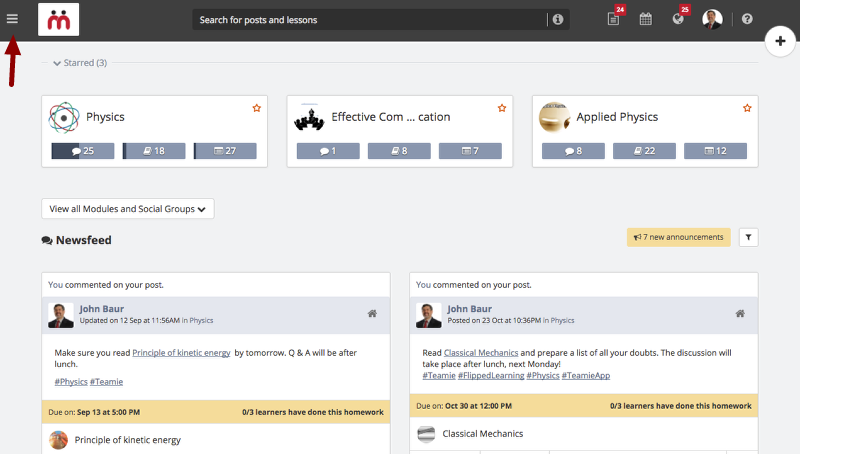Open the Physics module card
This screenshot has height=454, width=847.
[105, 117]
